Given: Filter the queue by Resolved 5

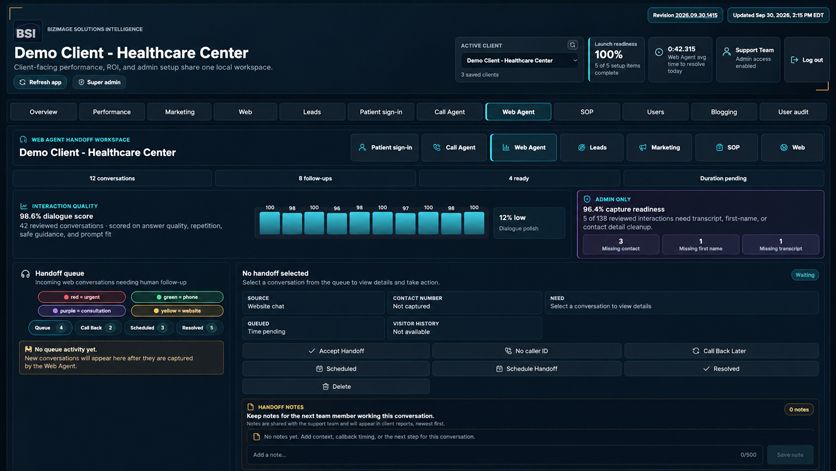Looking at the screenshot, I should tap(198, 328).
